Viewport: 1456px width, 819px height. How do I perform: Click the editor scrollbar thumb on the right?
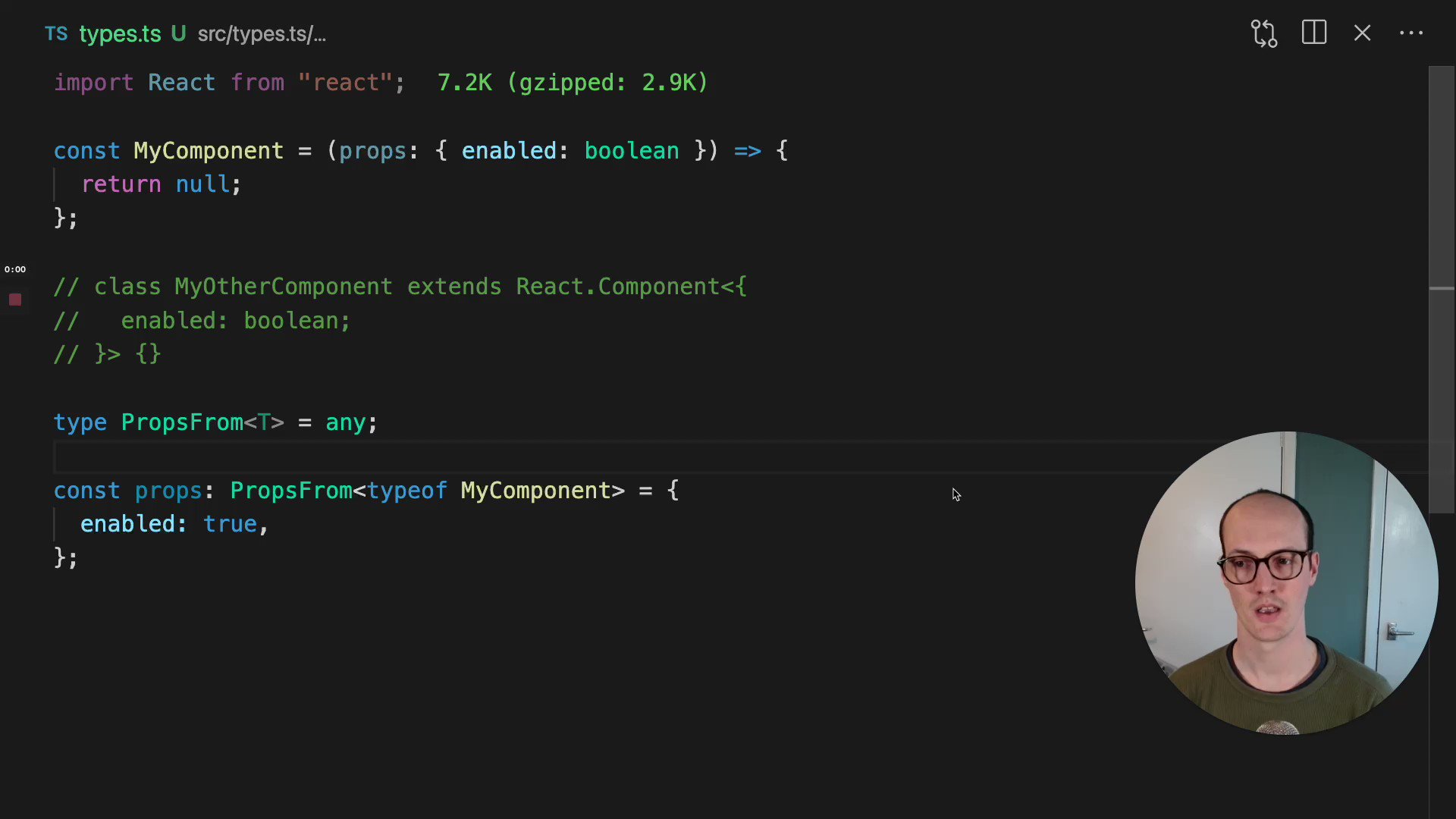click(1440, 288)
